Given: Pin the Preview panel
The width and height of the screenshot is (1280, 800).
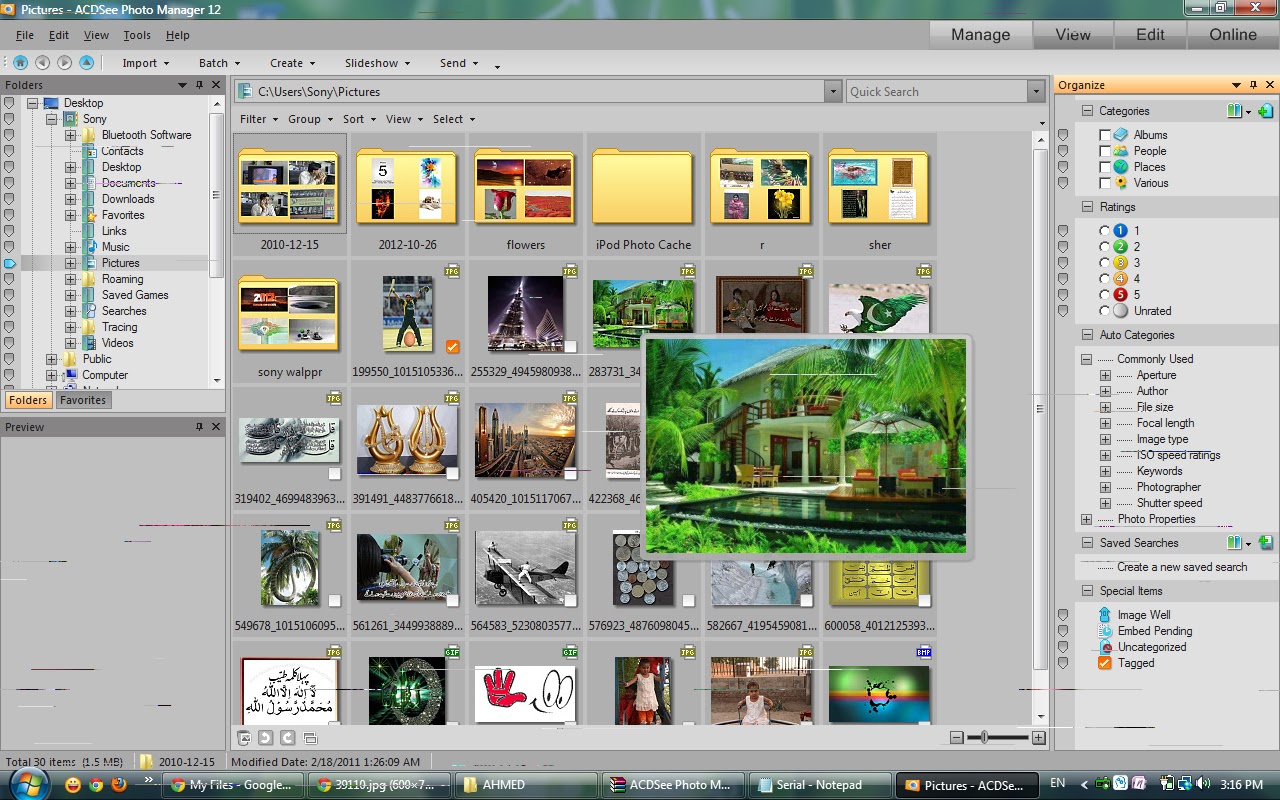Looking at the screenshot, I should click(200, 427).
